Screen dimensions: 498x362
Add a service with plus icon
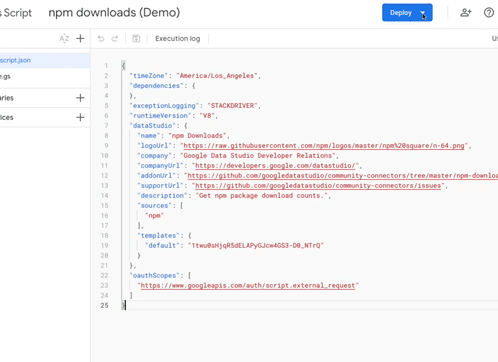pyautogui.click(x=80, y=117)
